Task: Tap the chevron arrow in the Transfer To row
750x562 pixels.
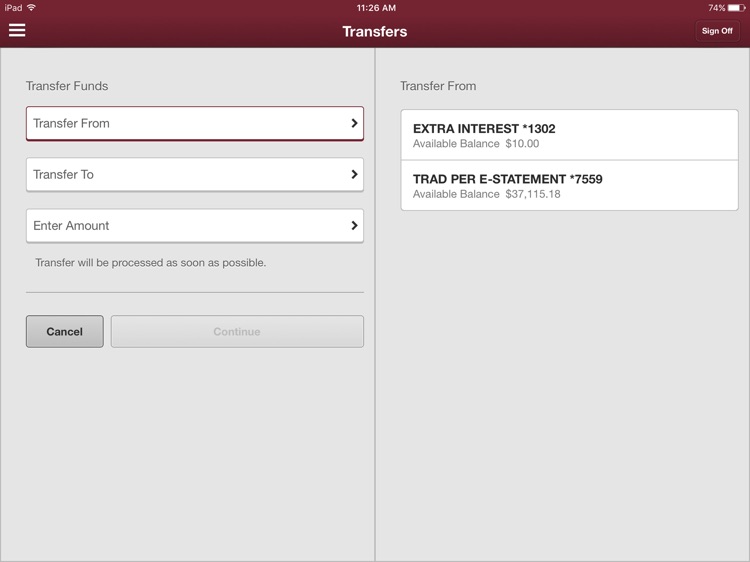Action: click(x=354, y=175)
